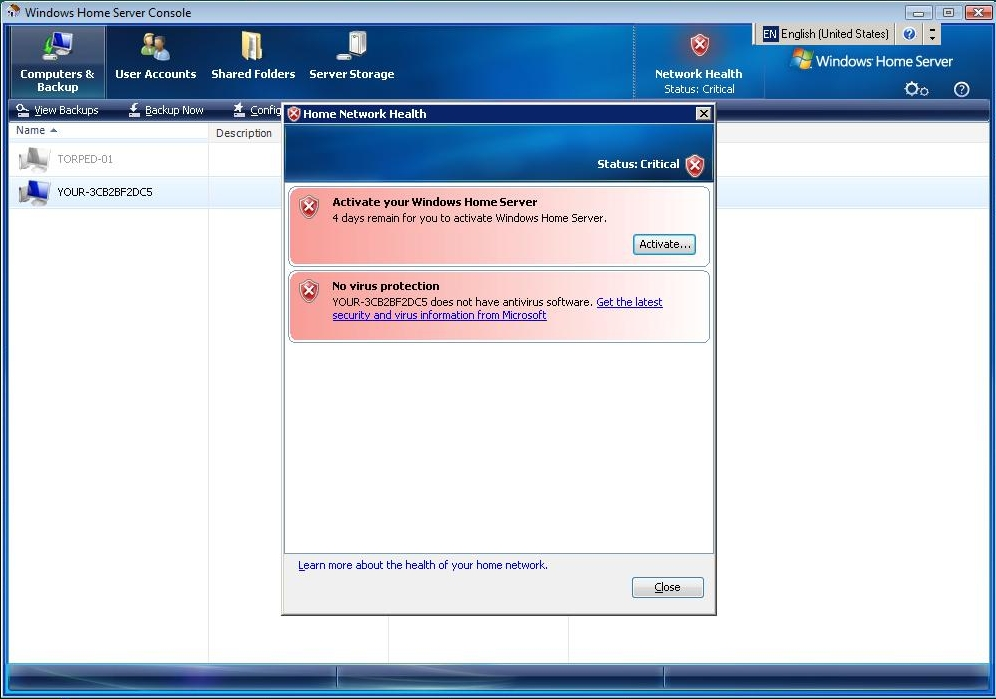
Task: Click the language bar help icon
Action: tap(910, 34)
